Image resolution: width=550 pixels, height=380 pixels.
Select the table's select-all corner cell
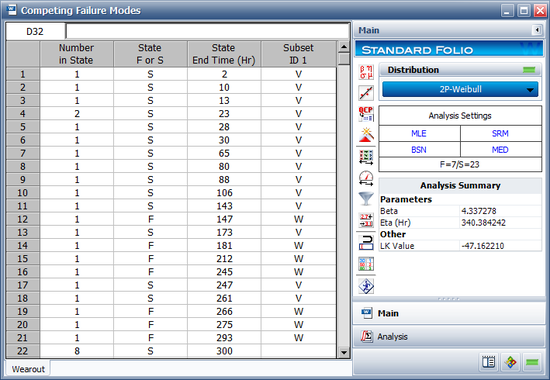(x=23, y=54)
